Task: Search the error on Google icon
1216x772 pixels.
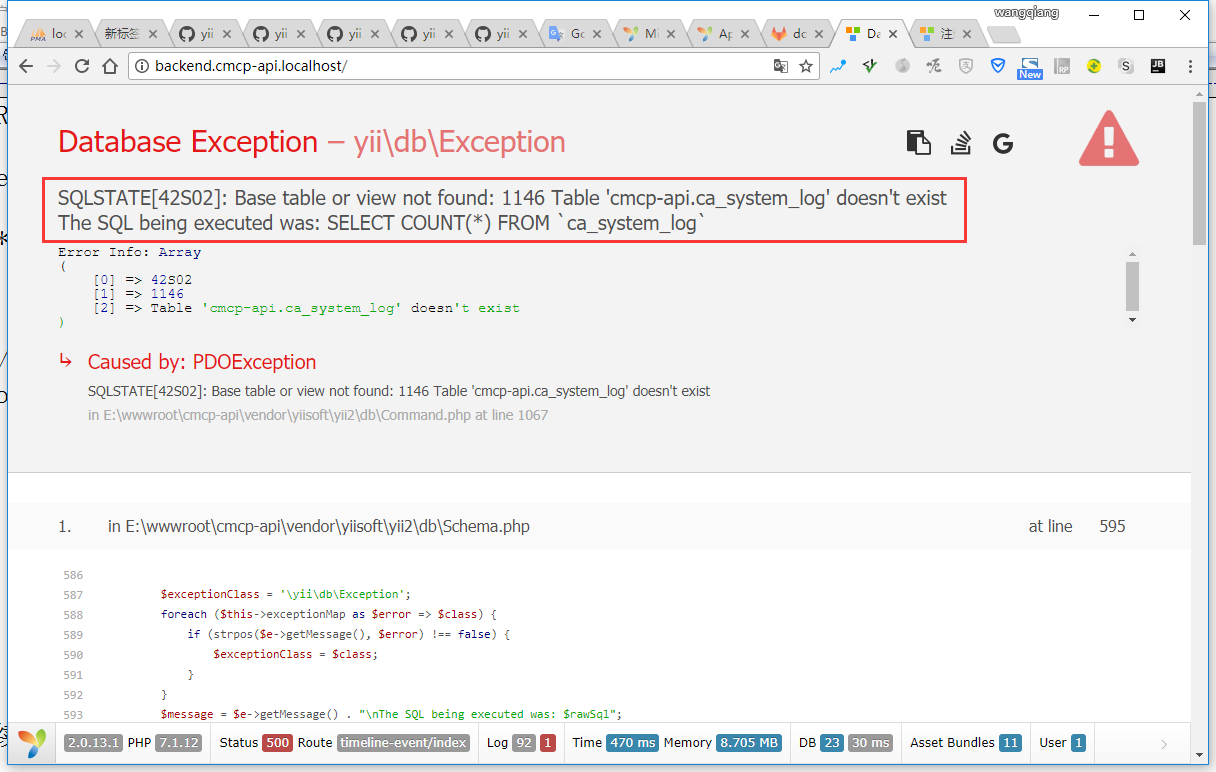Action: tap(1003, 143)
